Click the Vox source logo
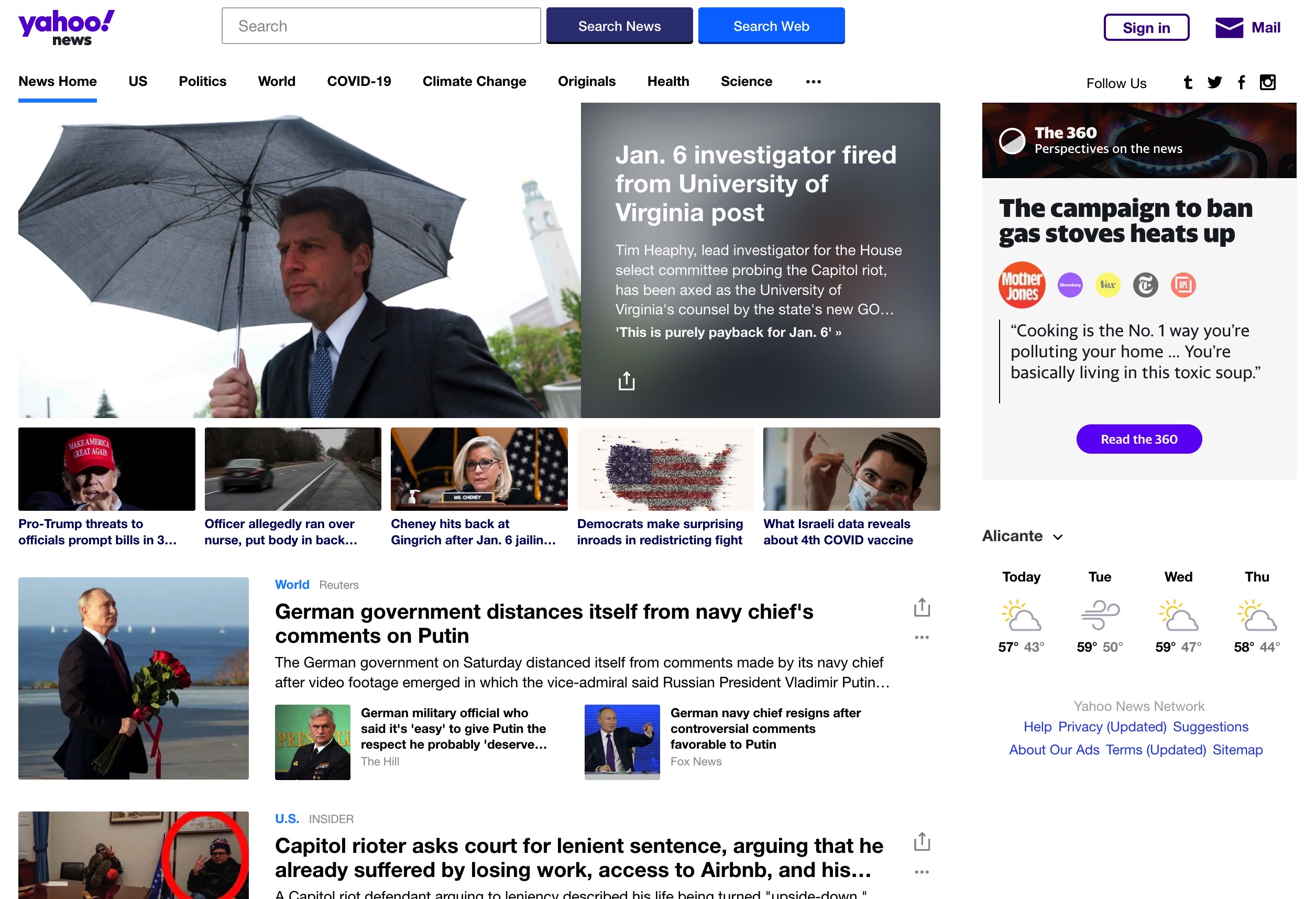 tap(1107, 285)
